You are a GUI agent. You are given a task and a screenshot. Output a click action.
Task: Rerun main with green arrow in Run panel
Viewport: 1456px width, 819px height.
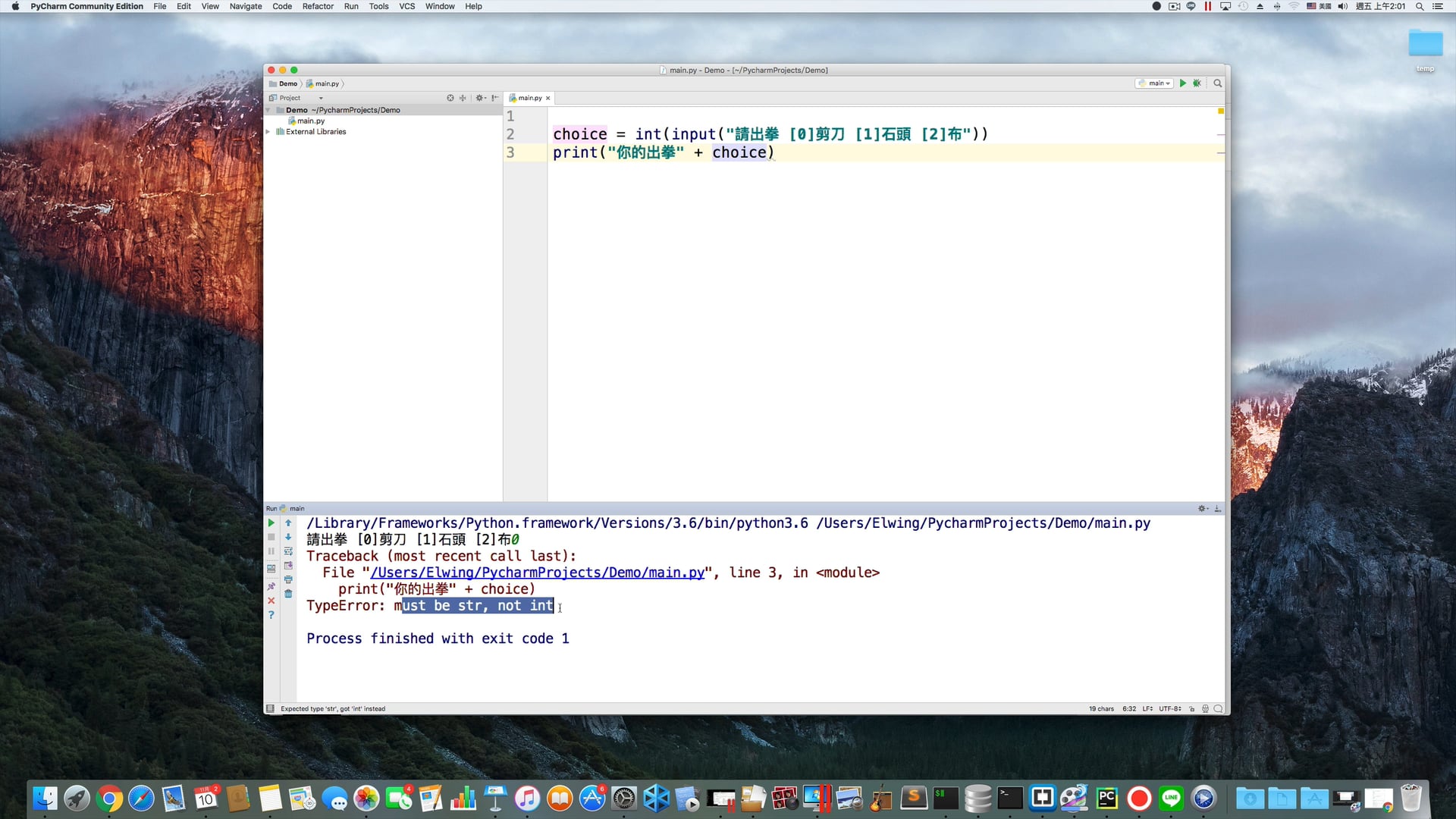(x=271, y=523)
